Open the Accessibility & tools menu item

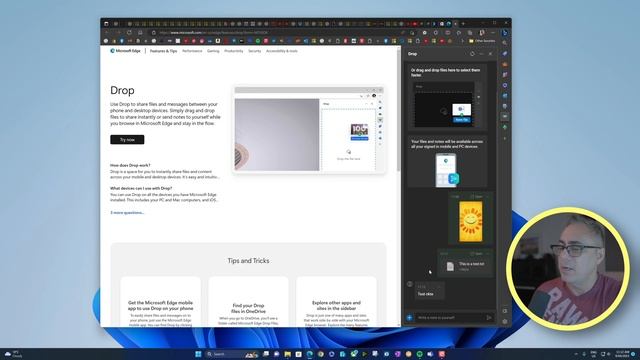(282, 51)
